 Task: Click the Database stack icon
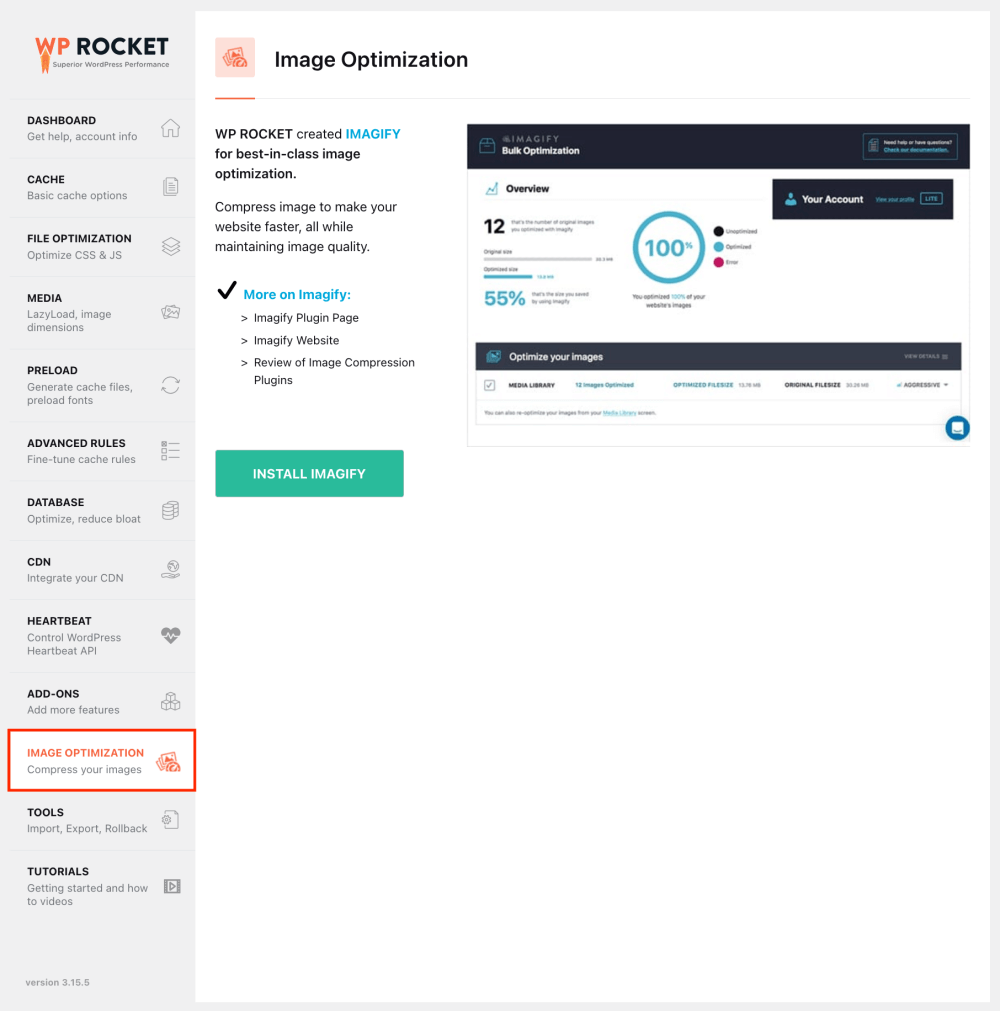[x=171, y=510]
